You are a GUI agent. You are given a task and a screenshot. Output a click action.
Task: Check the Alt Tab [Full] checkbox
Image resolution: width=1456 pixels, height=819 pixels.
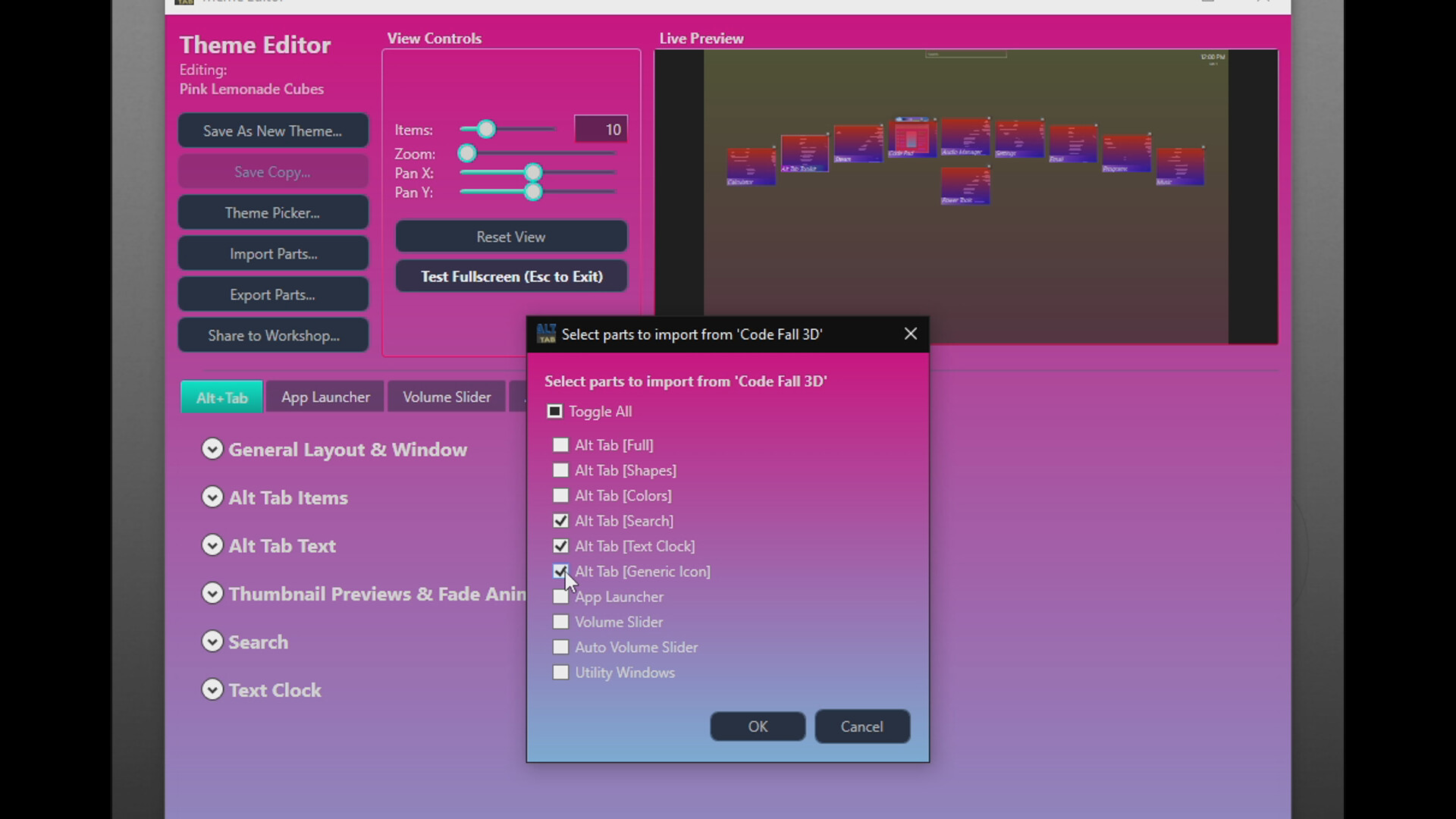(x=560, y=445)
